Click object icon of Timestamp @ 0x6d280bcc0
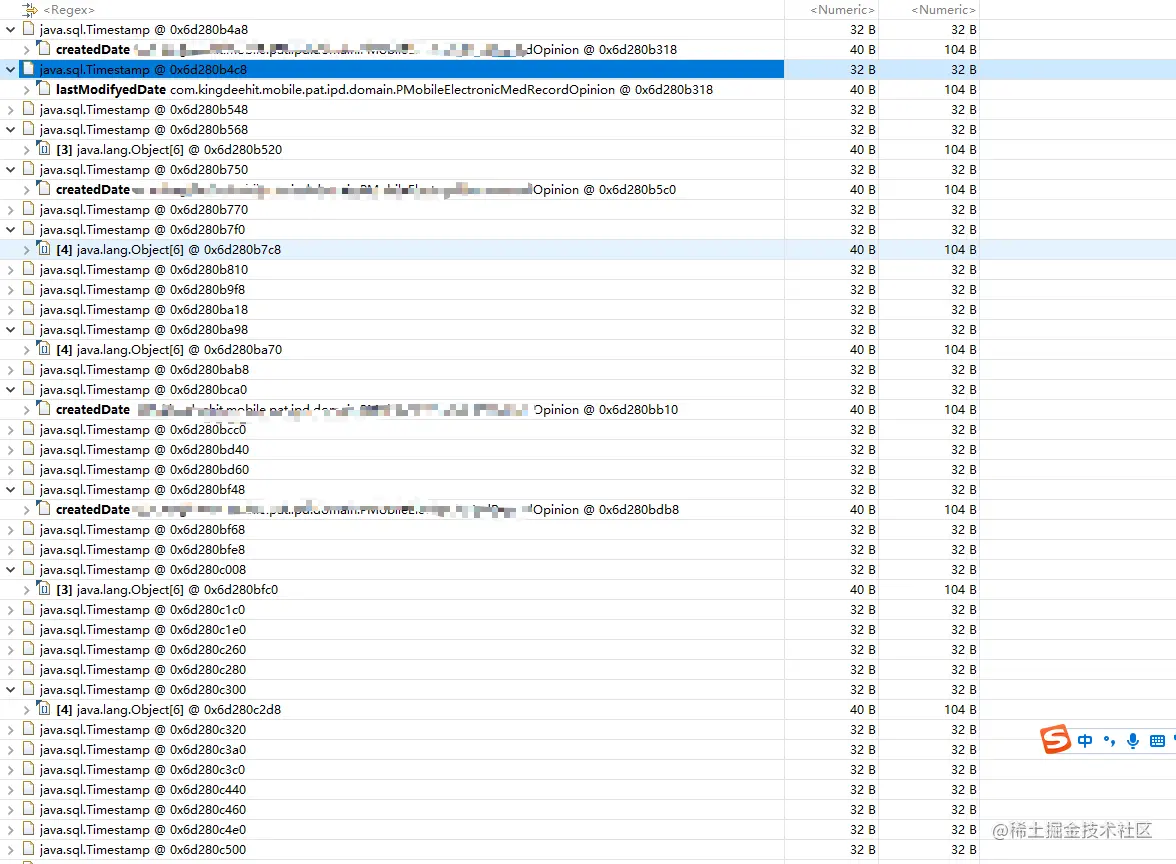The width and height of the screenshot is (1176, 864). [x=28, y=429]
